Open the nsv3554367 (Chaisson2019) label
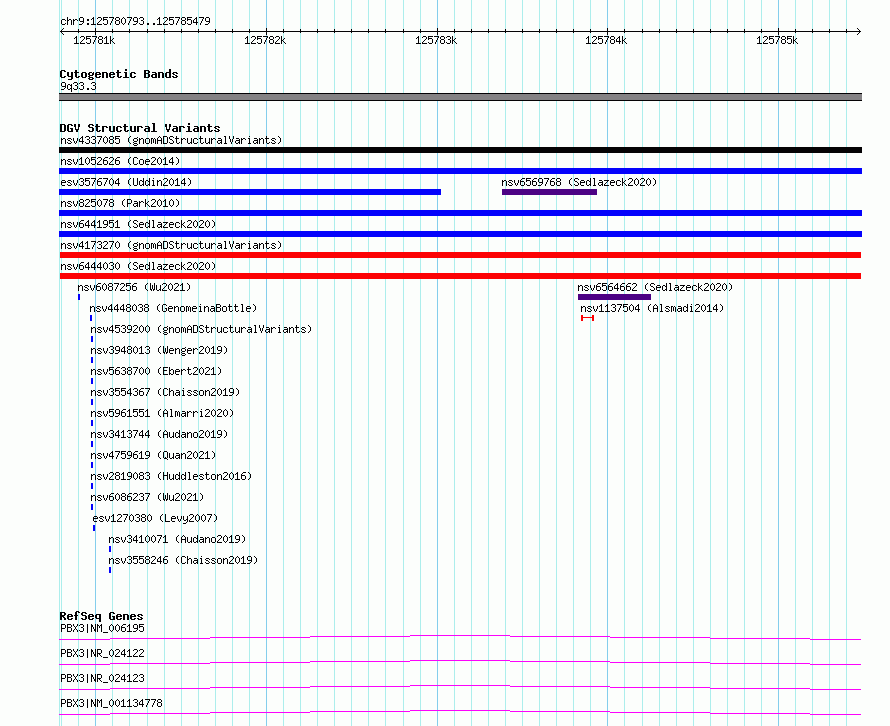This screenshot has height=726, width=890. tap(165, 392)
